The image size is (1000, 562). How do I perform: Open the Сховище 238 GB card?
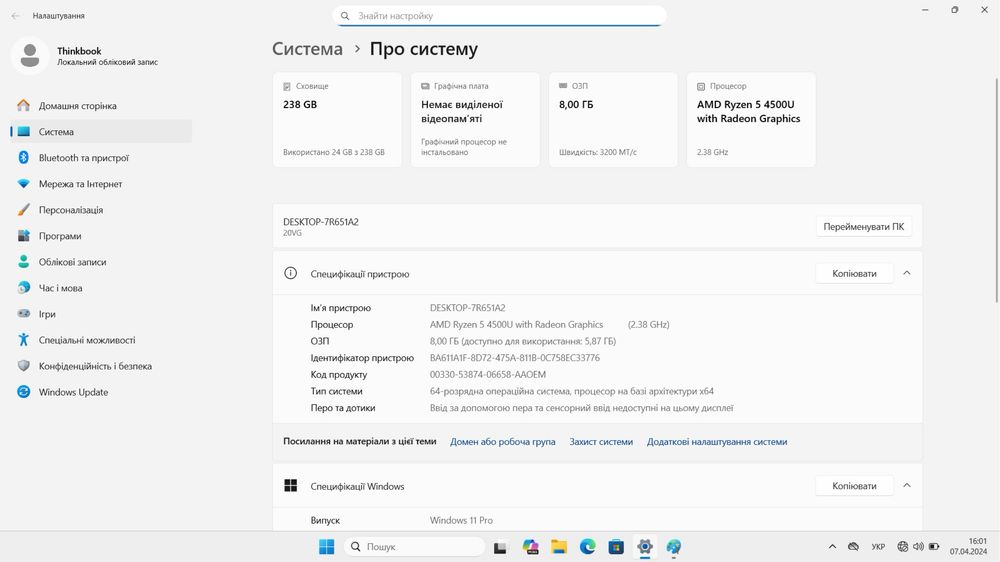coord(337,120)
